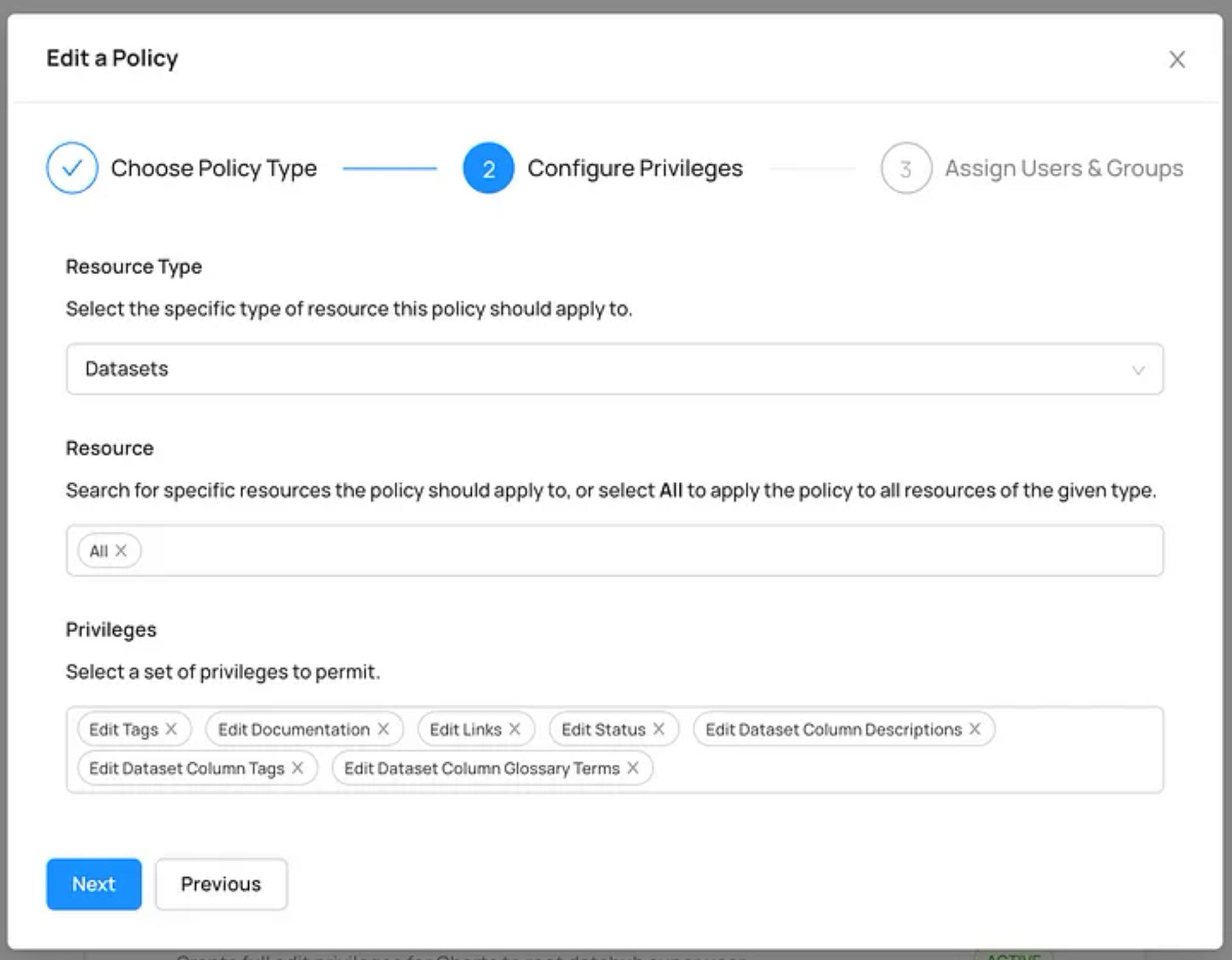1232x960 pixels.
Task: Select step 2 Configure Privileges circle
Action: [x=488, y=167]
